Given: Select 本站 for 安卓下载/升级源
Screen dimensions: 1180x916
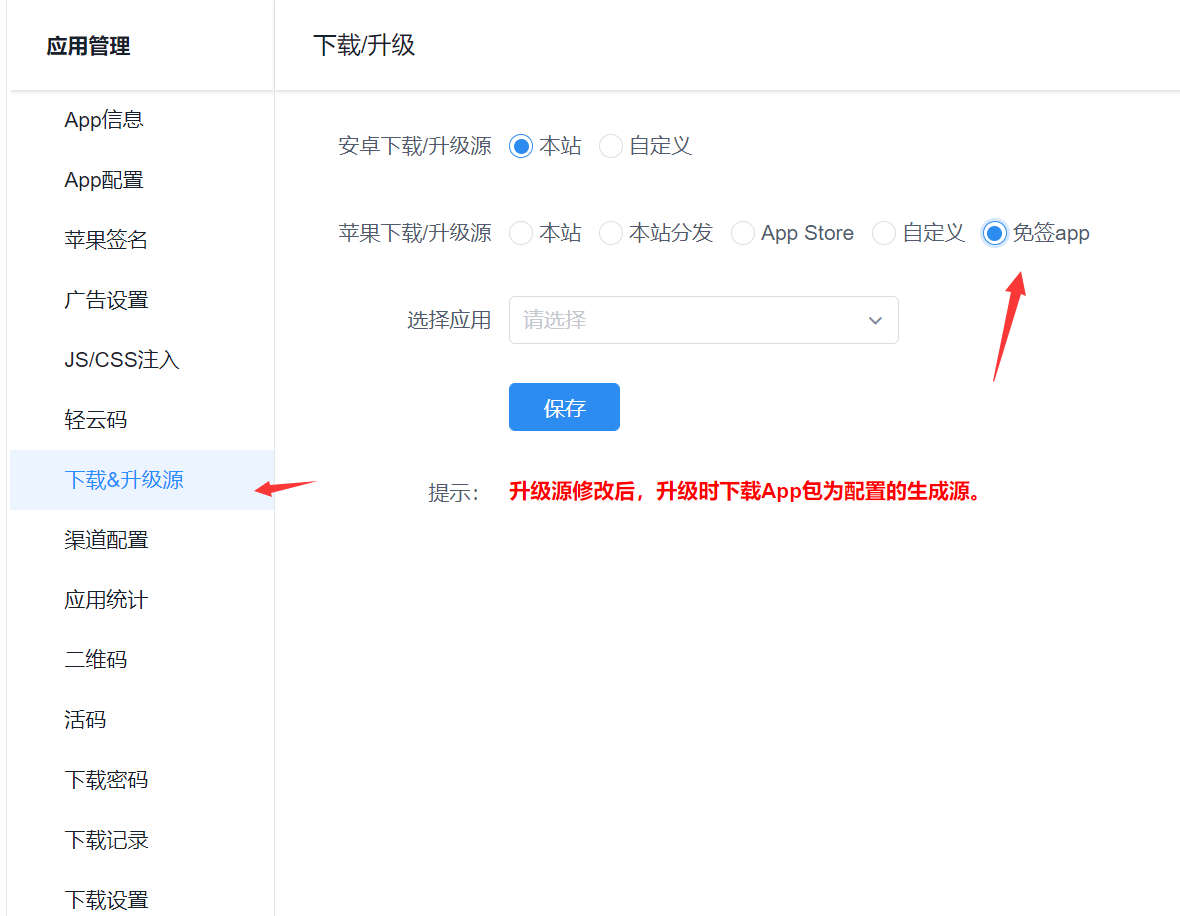Looking at the screenshot, I should click(521, 146).
